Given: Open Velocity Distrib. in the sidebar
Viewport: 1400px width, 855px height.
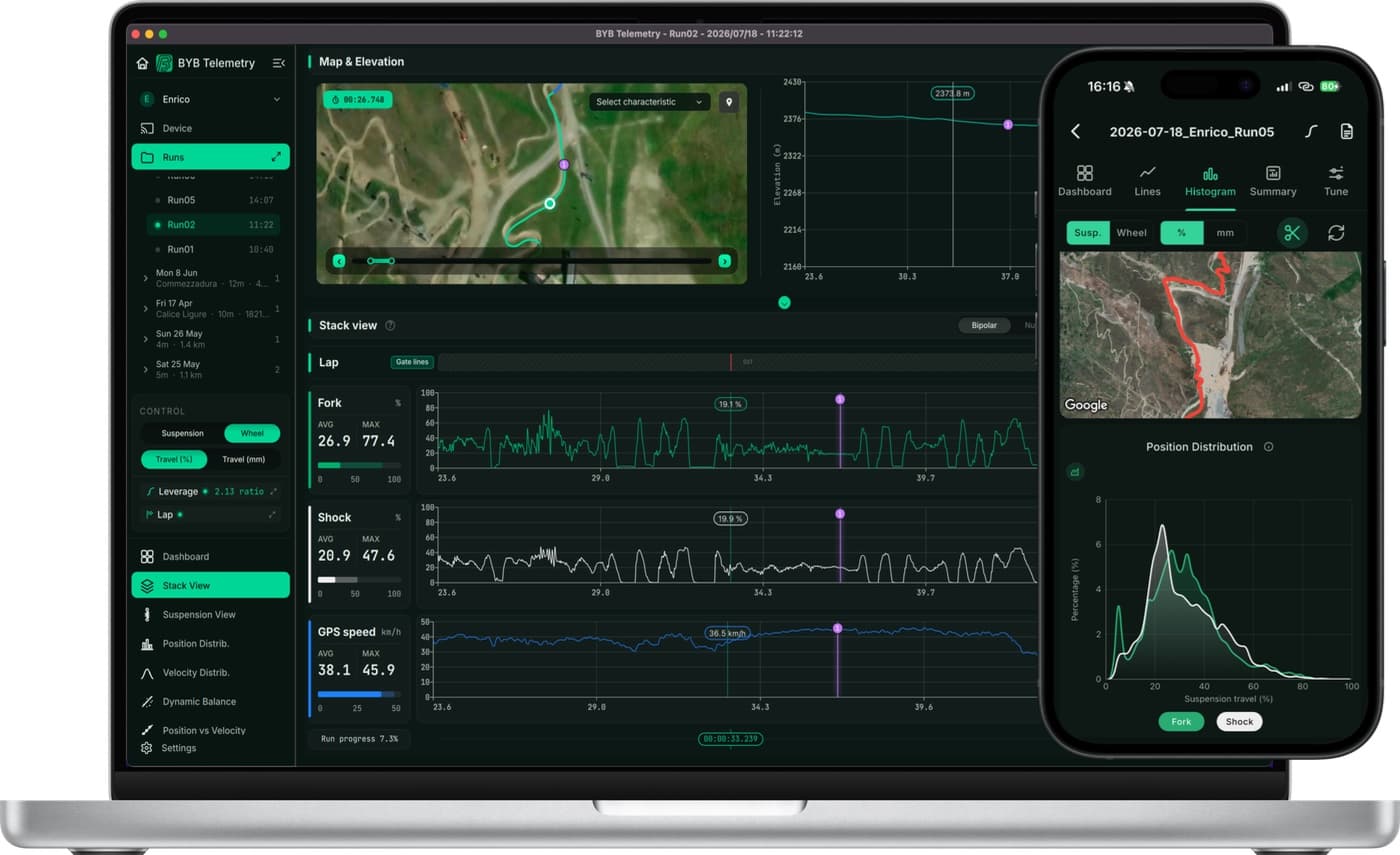Looking at the screenshot, I should [x=210, y=672].
